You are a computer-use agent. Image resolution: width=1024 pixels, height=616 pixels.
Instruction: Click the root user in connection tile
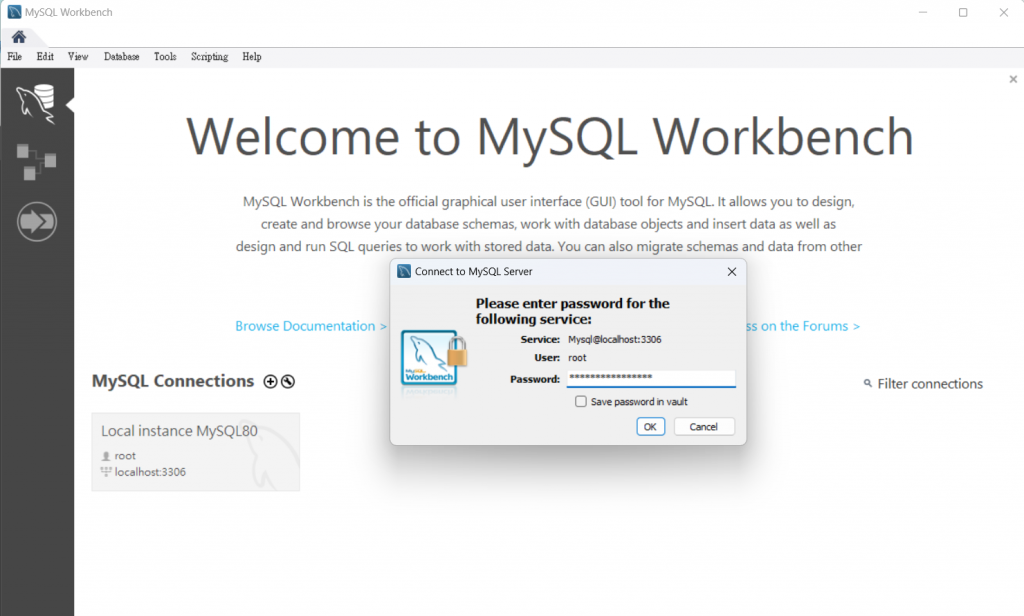coord(125,455)
